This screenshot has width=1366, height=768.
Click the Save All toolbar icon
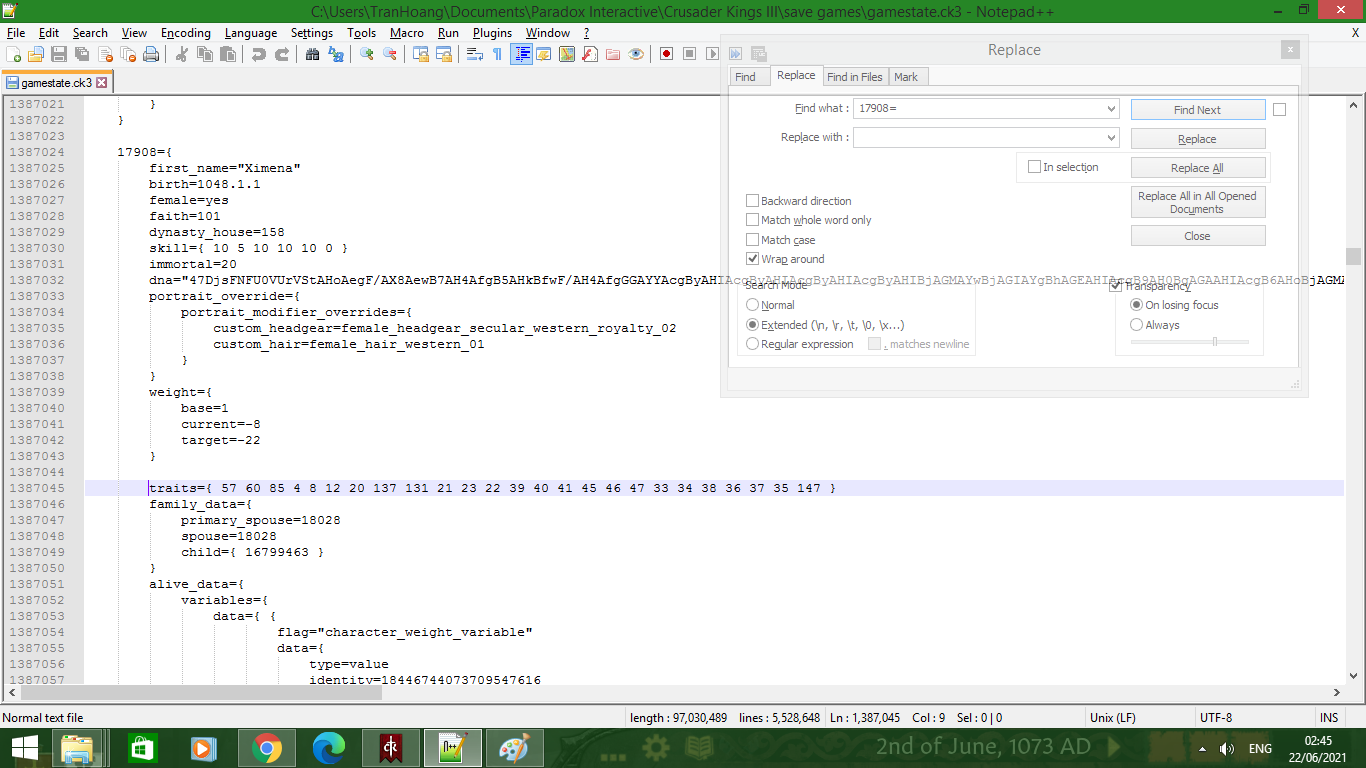(x=82, y=54)
